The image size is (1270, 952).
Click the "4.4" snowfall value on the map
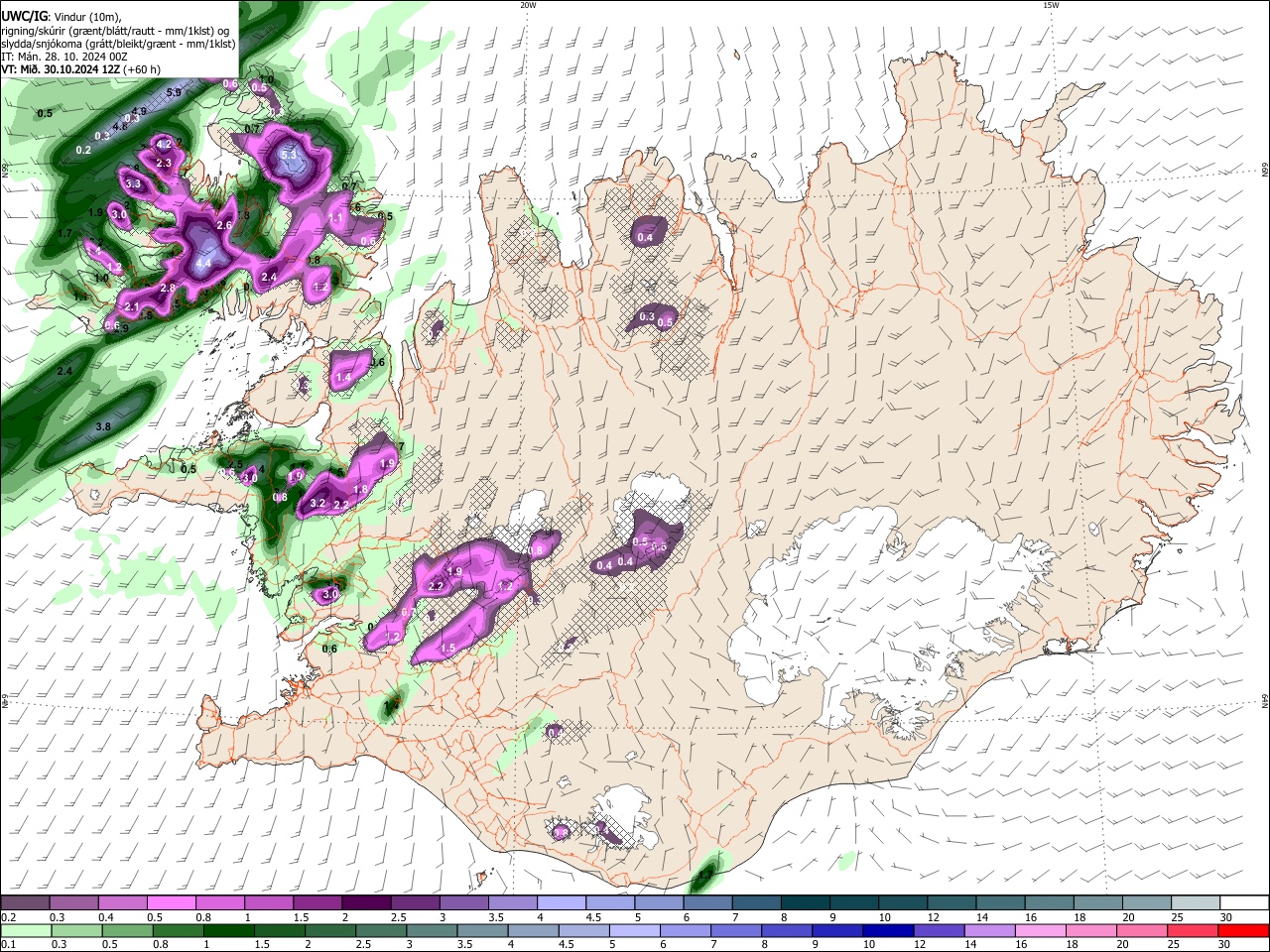202,264
